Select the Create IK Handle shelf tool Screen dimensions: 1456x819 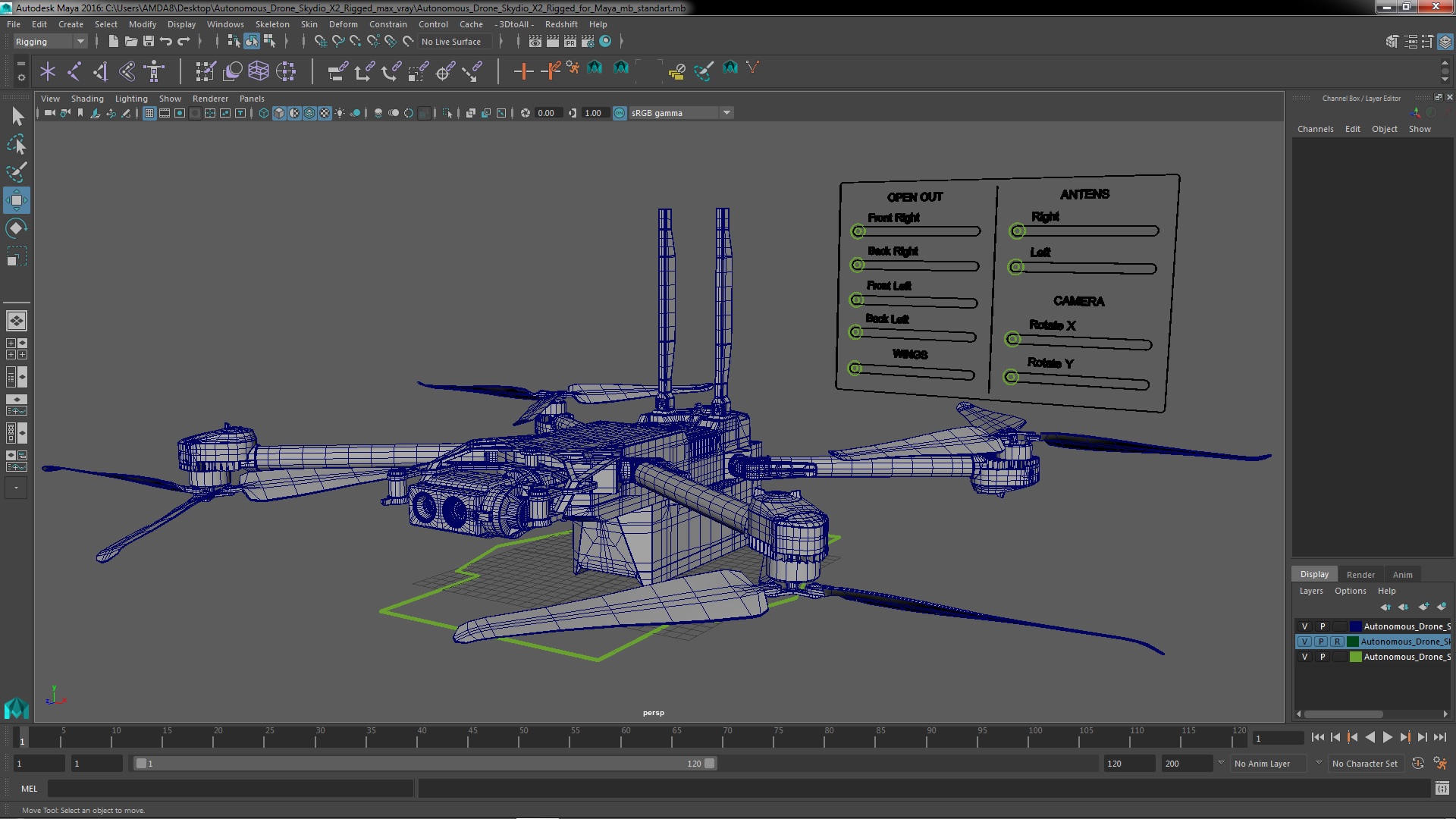(101, 71)
